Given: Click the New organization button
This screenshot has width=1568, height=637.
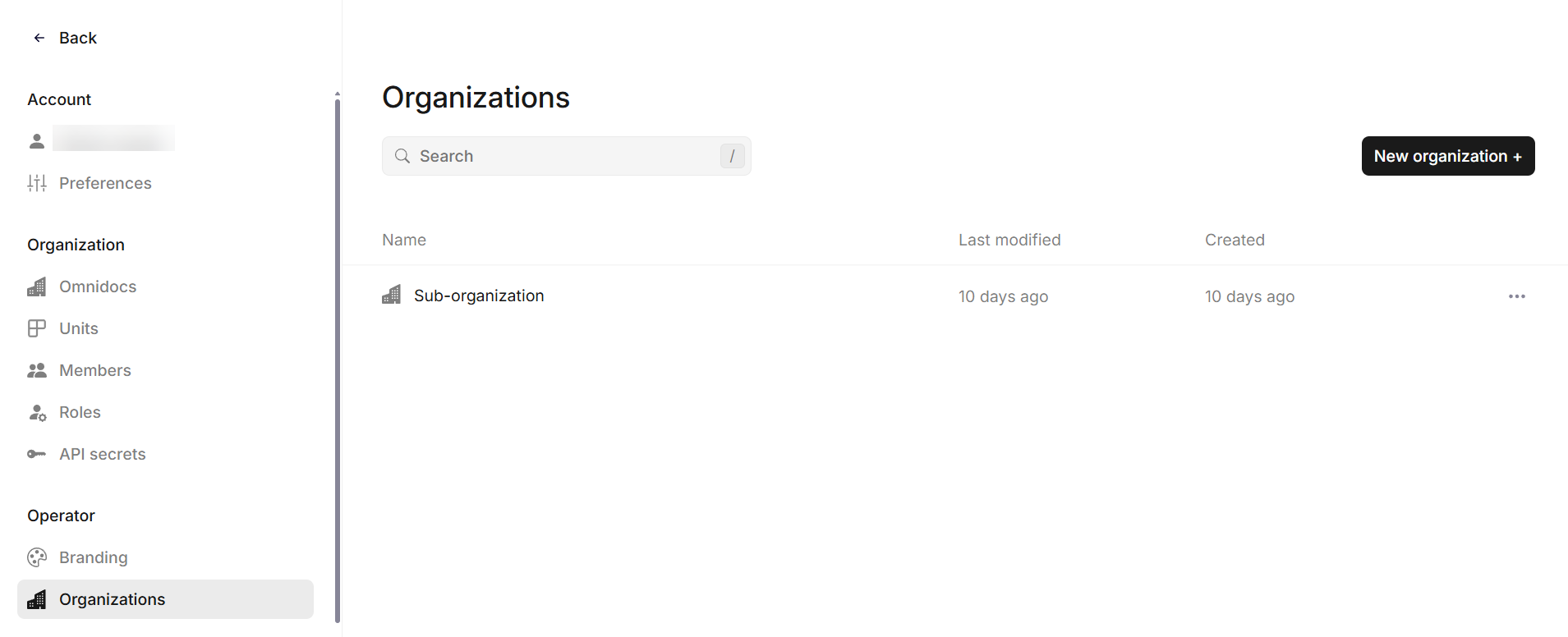Looking at the screenshot, I should 1448,156.
